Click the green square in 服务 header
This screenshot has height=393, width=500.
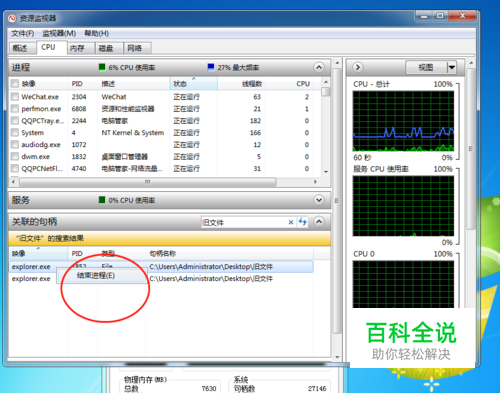click(102, 200)
